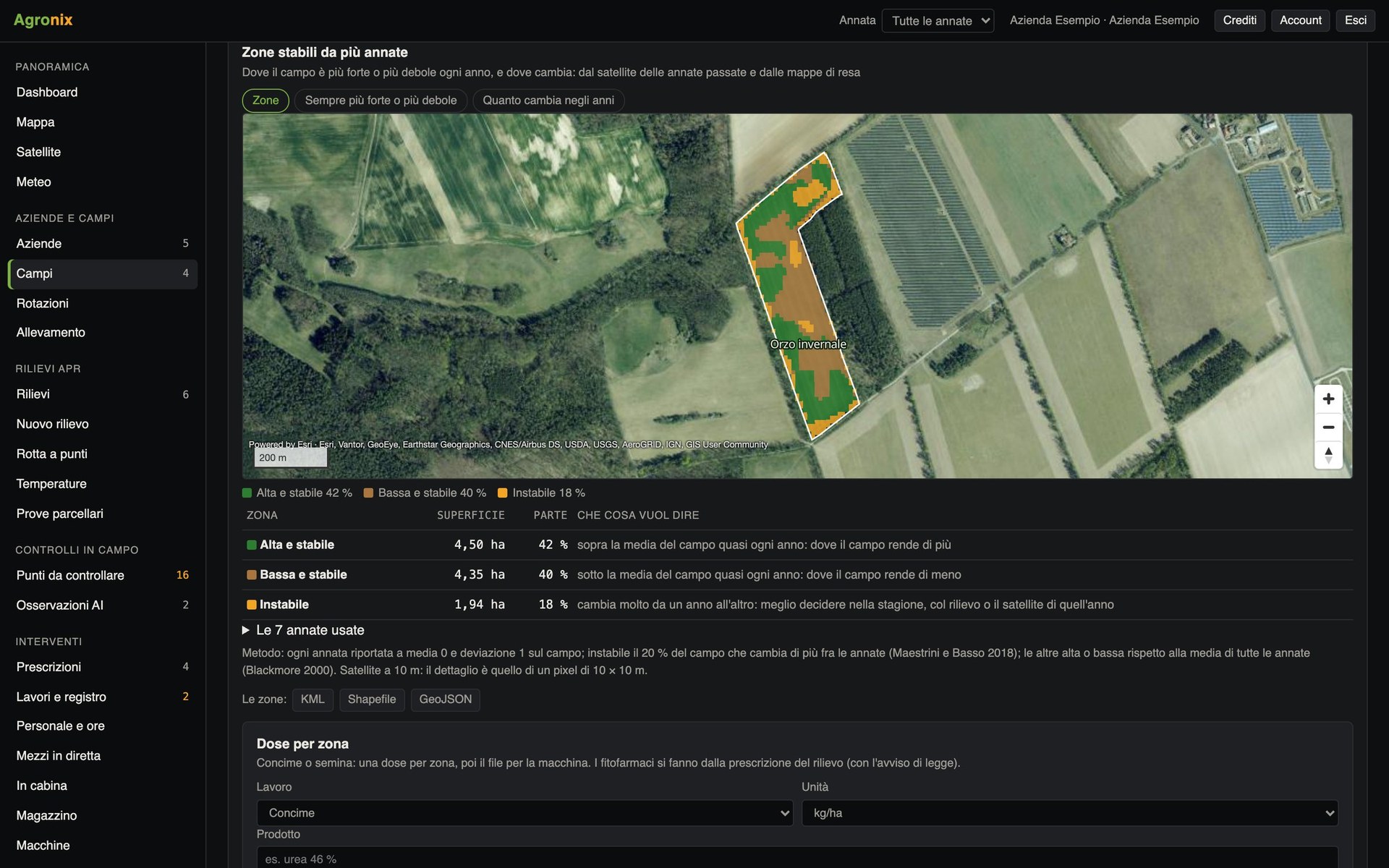Zoom out on the map
This screenshot has width=1389, height=868.
tap(1328, 427)
